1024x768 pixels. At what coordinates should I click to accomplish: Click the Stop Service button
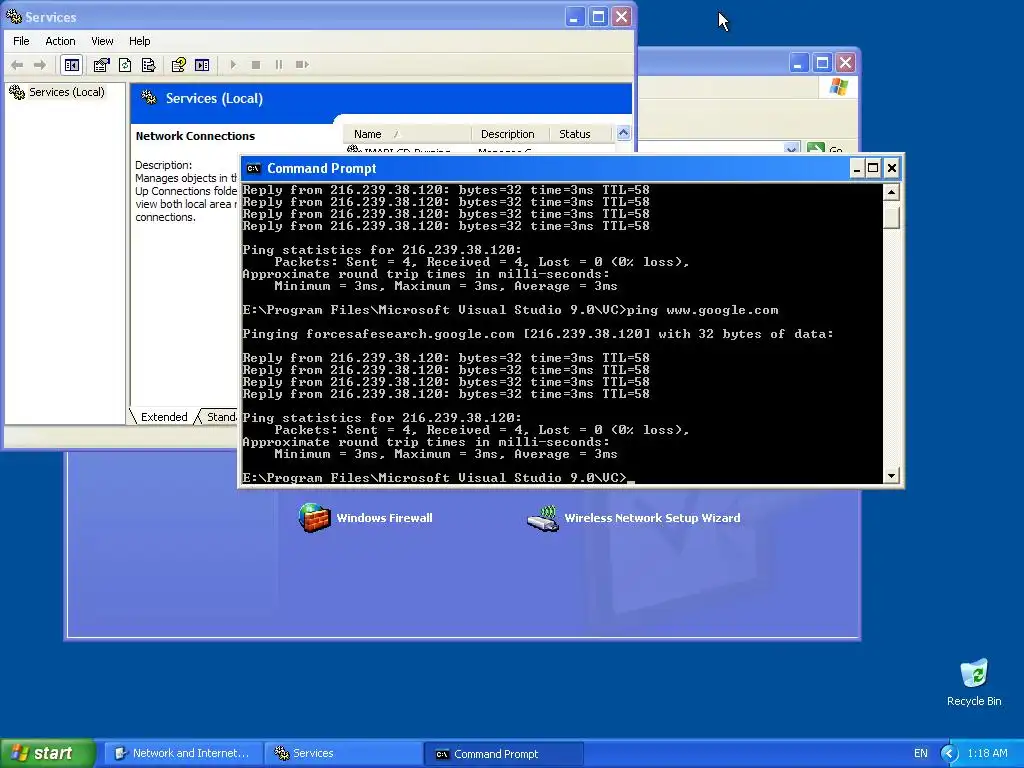[256, 65]
